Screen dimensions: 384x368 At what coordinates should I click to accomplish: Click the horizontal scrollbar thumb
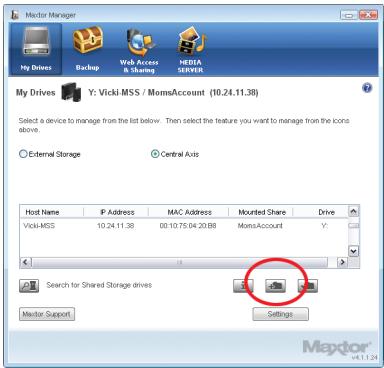(x=180, y=262)
